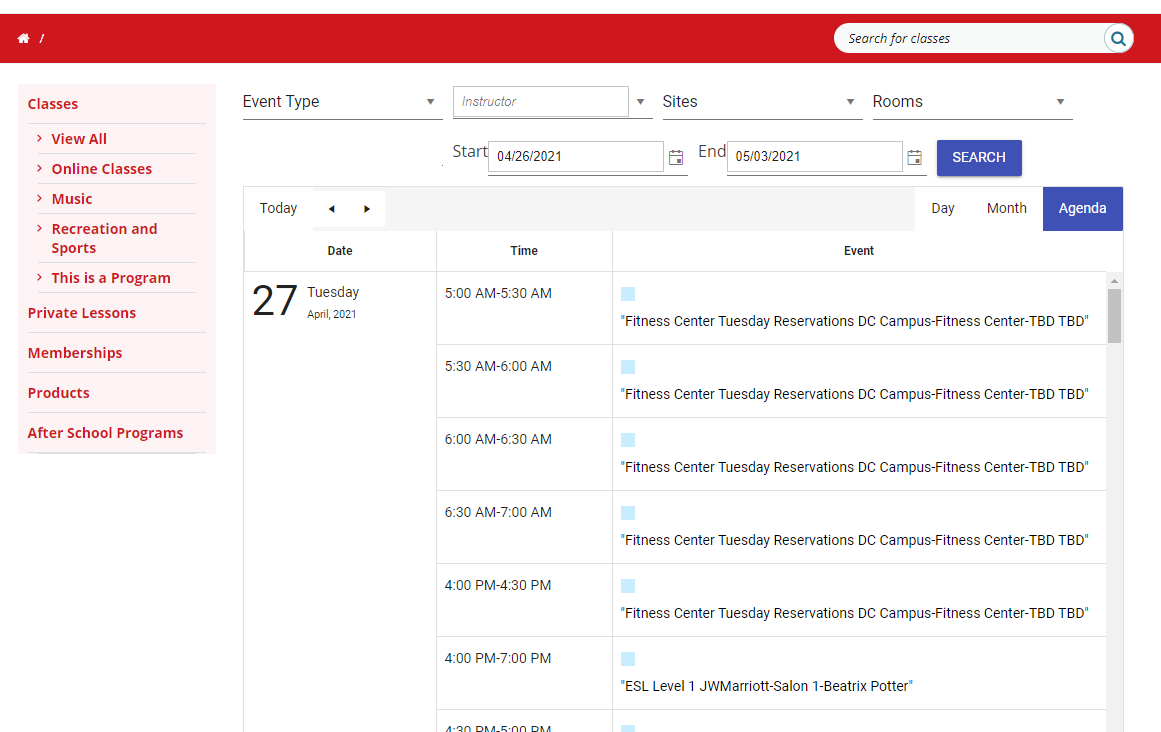Open the Start date calendar picker
1161x732 pixels.
(x=676, y=157)
